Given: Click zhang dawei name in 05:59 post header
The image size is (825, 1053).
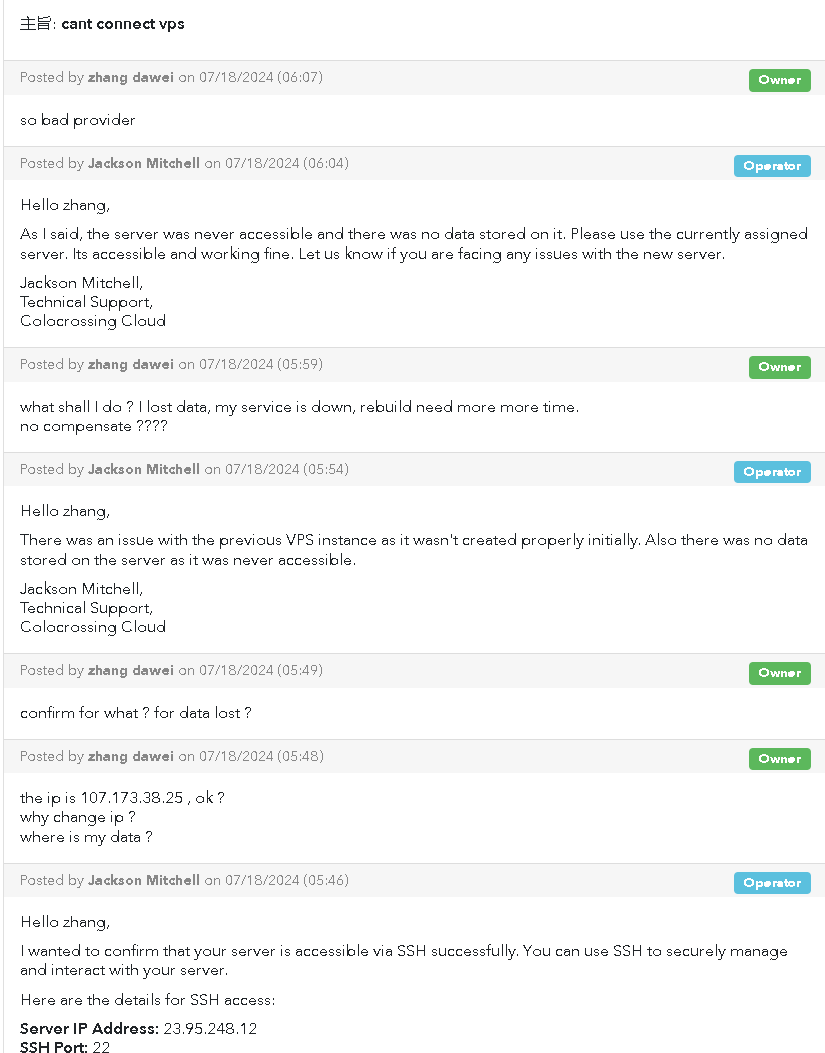Looking at the screenshot, I should pyautogui.click(x=130, y=364).
